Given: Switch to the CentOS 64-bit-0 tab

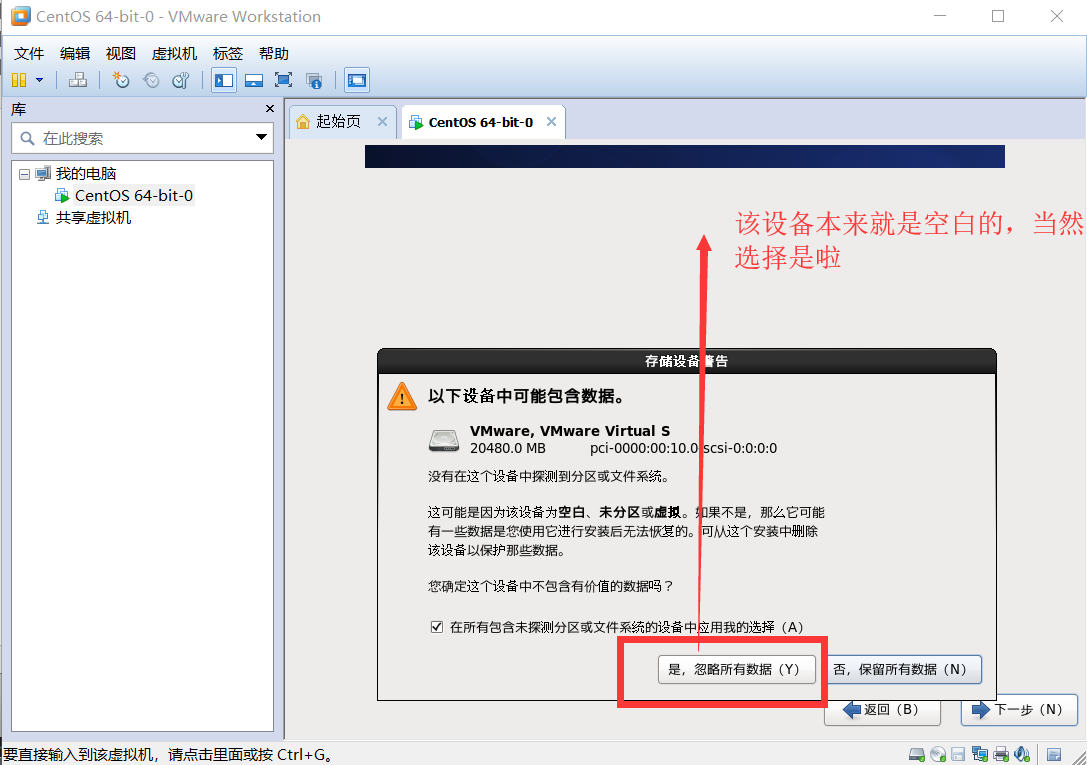Looking at the screenshot, I should [480, 123].
